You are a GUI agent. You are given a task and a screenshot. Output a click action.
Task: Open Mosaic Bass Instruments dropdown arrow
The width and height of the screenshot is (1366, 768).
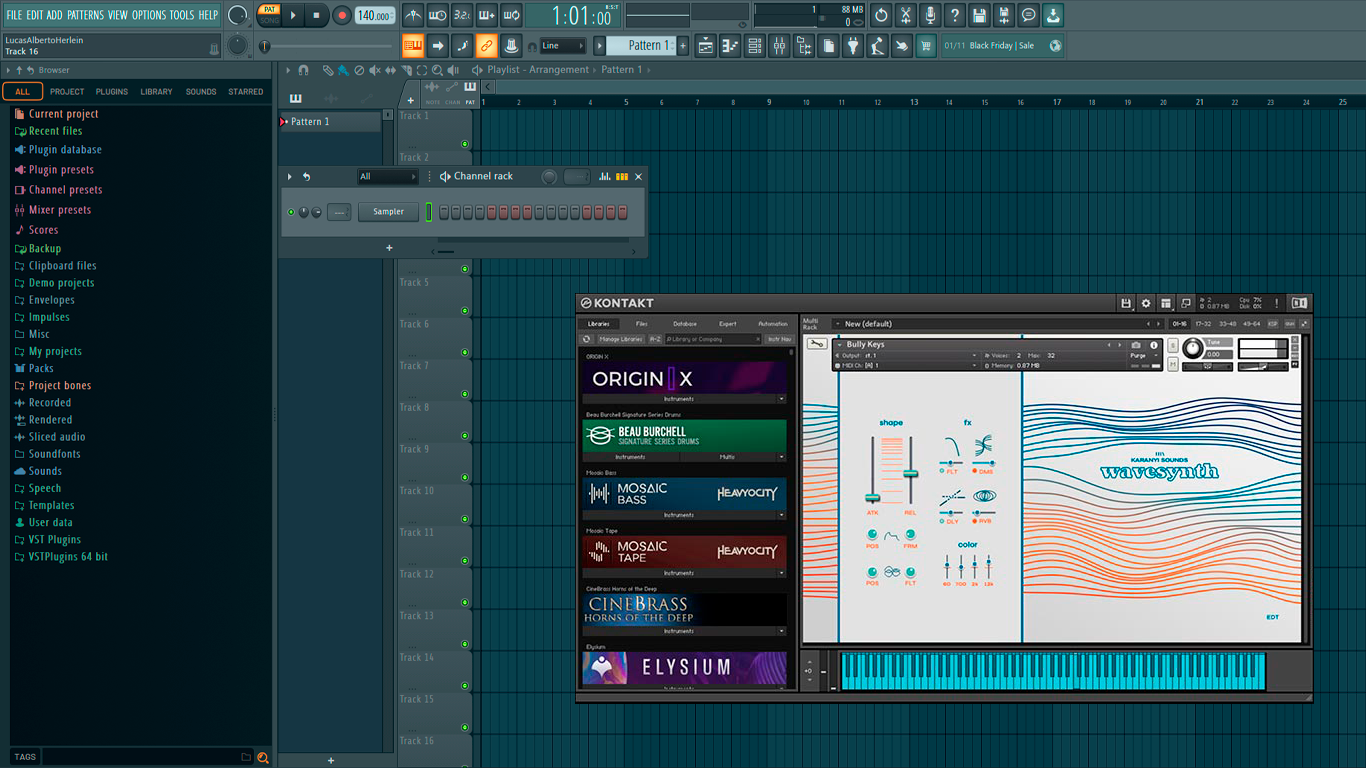782,515
